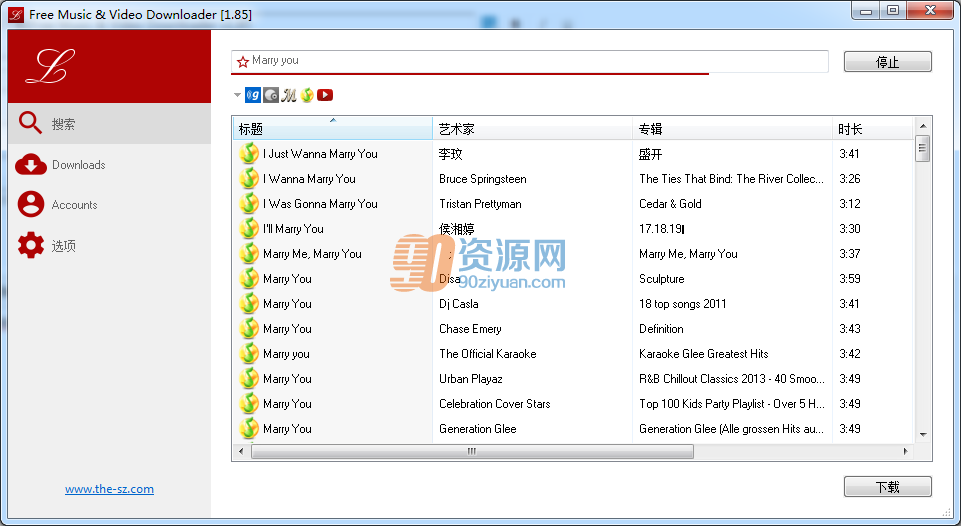961x526 pixels.
Task: Select the Top 100 Kids Party Playlist cell
Action: tap(732, 404)
